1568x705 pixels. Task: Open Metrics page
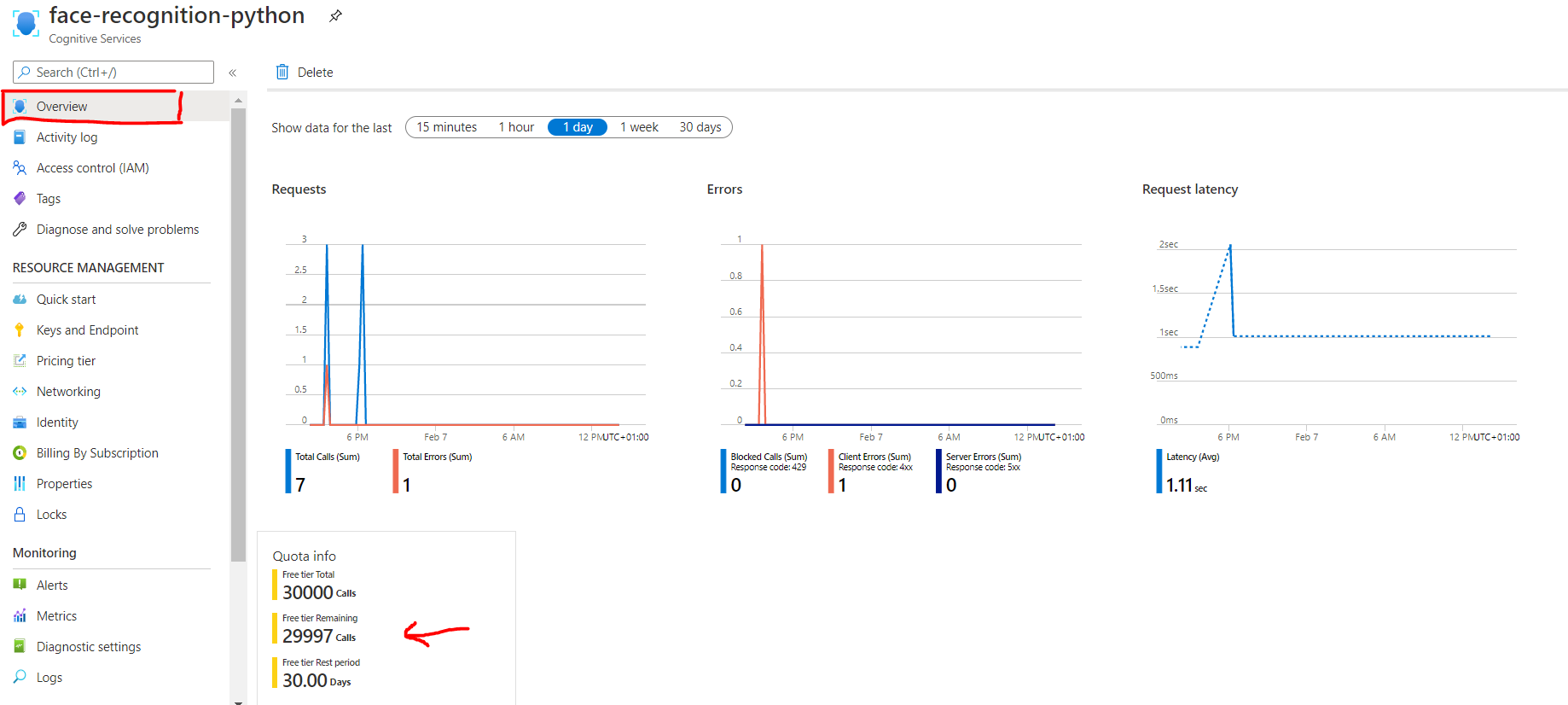[56, 616]
